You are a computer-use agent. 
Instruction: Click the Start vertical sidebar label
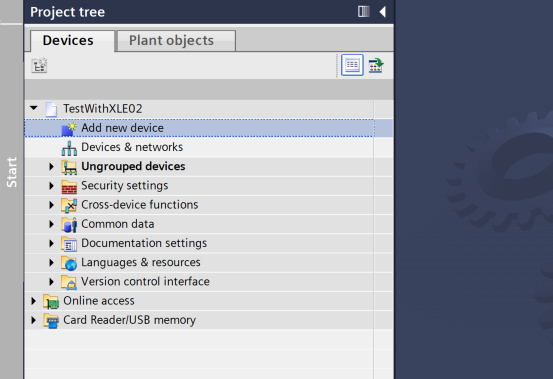point(12,172)
